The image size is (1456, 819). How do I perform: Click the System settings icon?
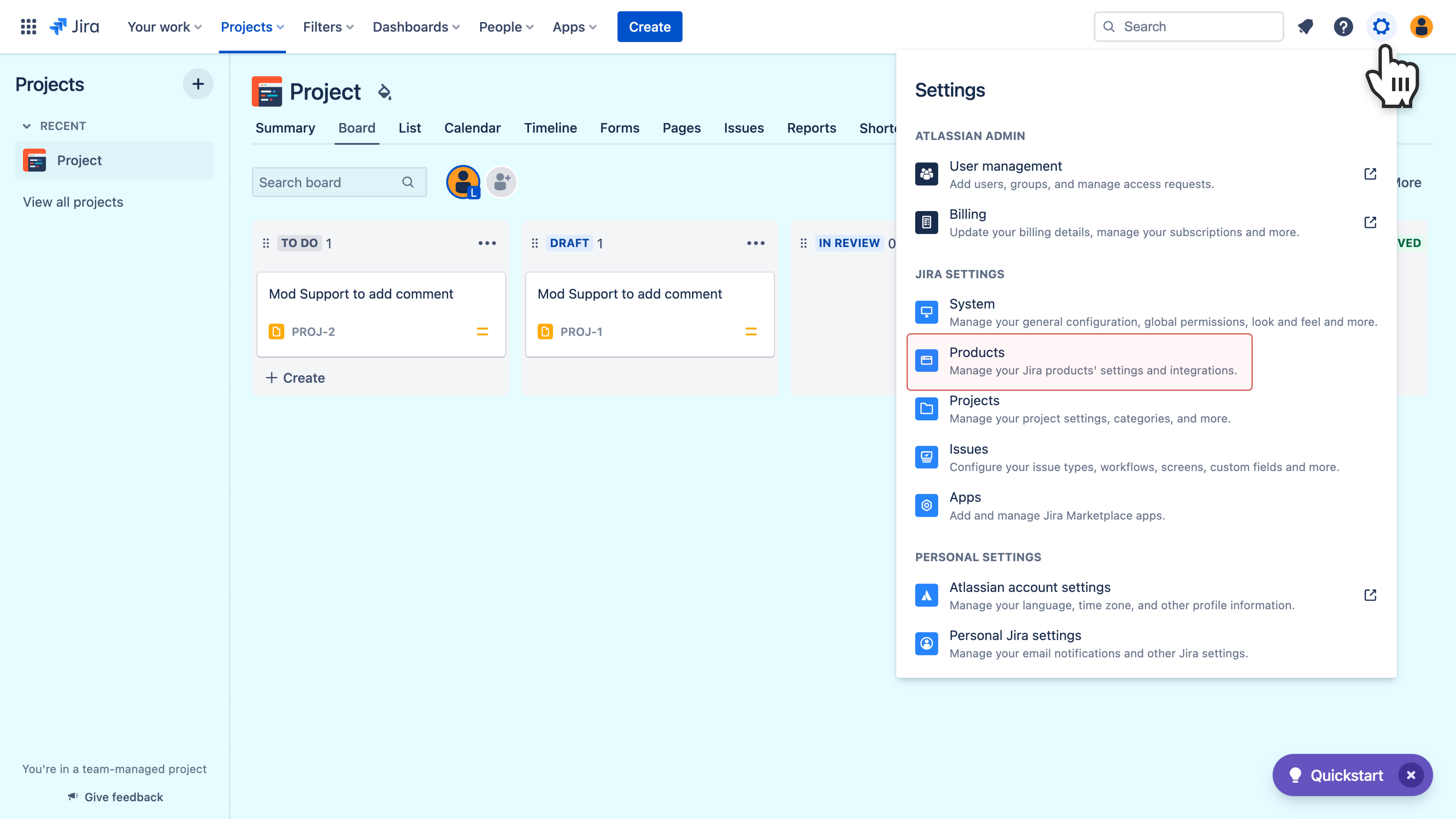[926, 312]
